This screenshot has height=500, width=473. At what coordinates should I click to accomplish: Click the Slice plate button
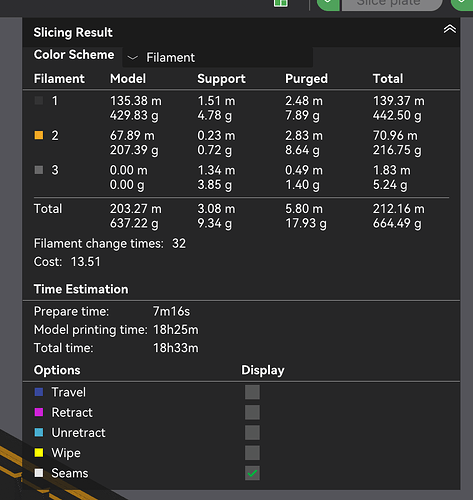pyautogui.click(x=392, y=5)
